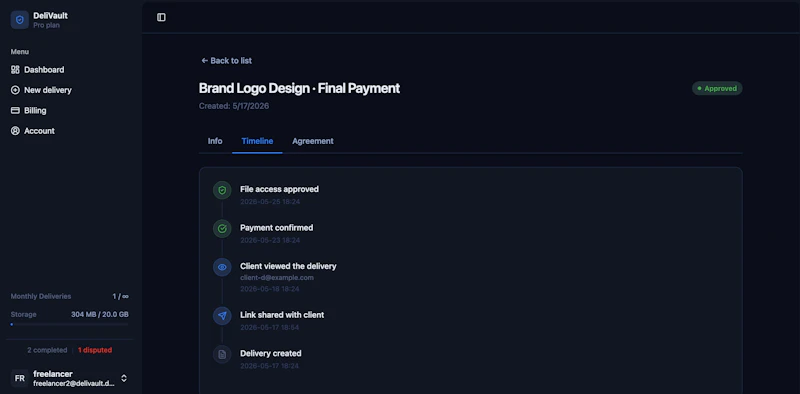Switch to the Info tab
The image size is (800, 394).
(x=215, y=141)
